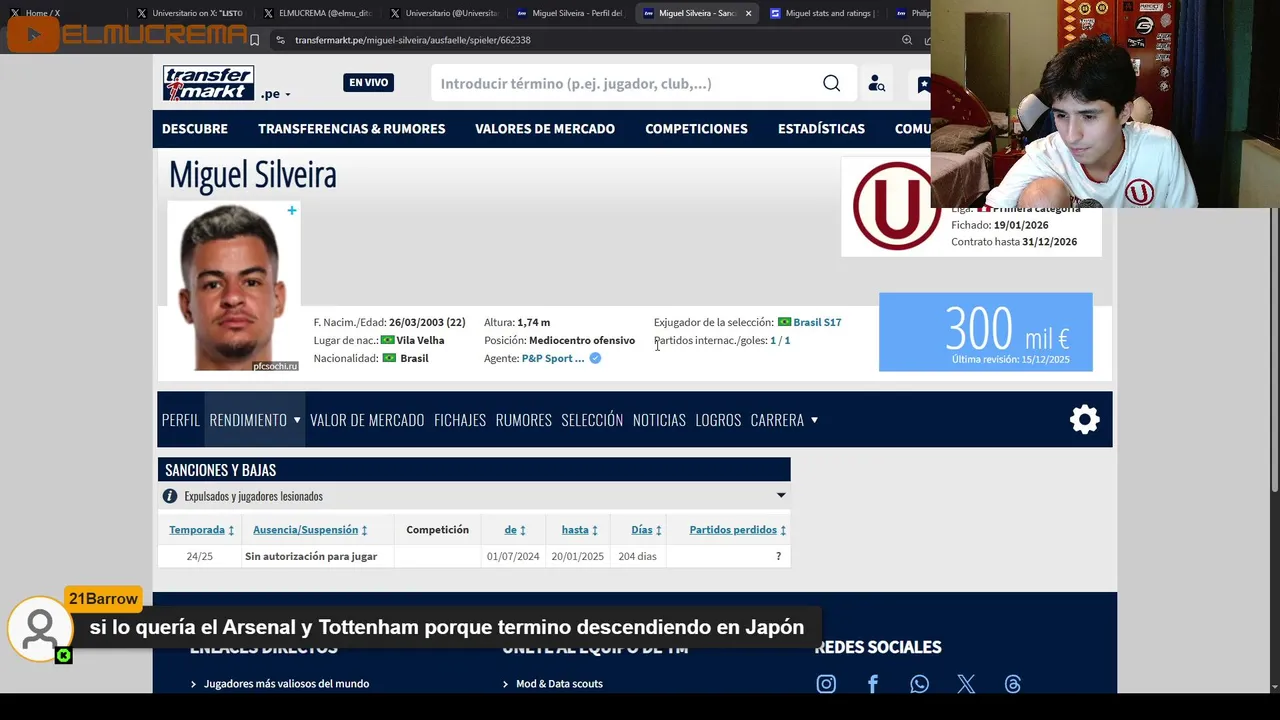Sort table by Ausencia/Suspensión column
This screenshot has width=1280, height=720.
(x=310, y=530)
